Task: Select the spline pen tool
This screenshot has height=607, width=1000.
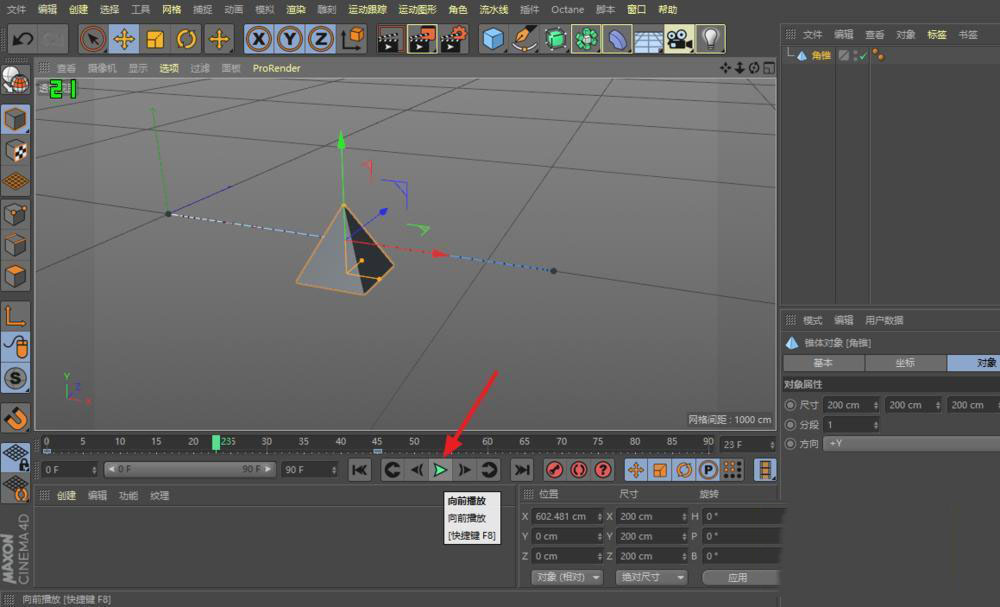Action: [524, 40]
